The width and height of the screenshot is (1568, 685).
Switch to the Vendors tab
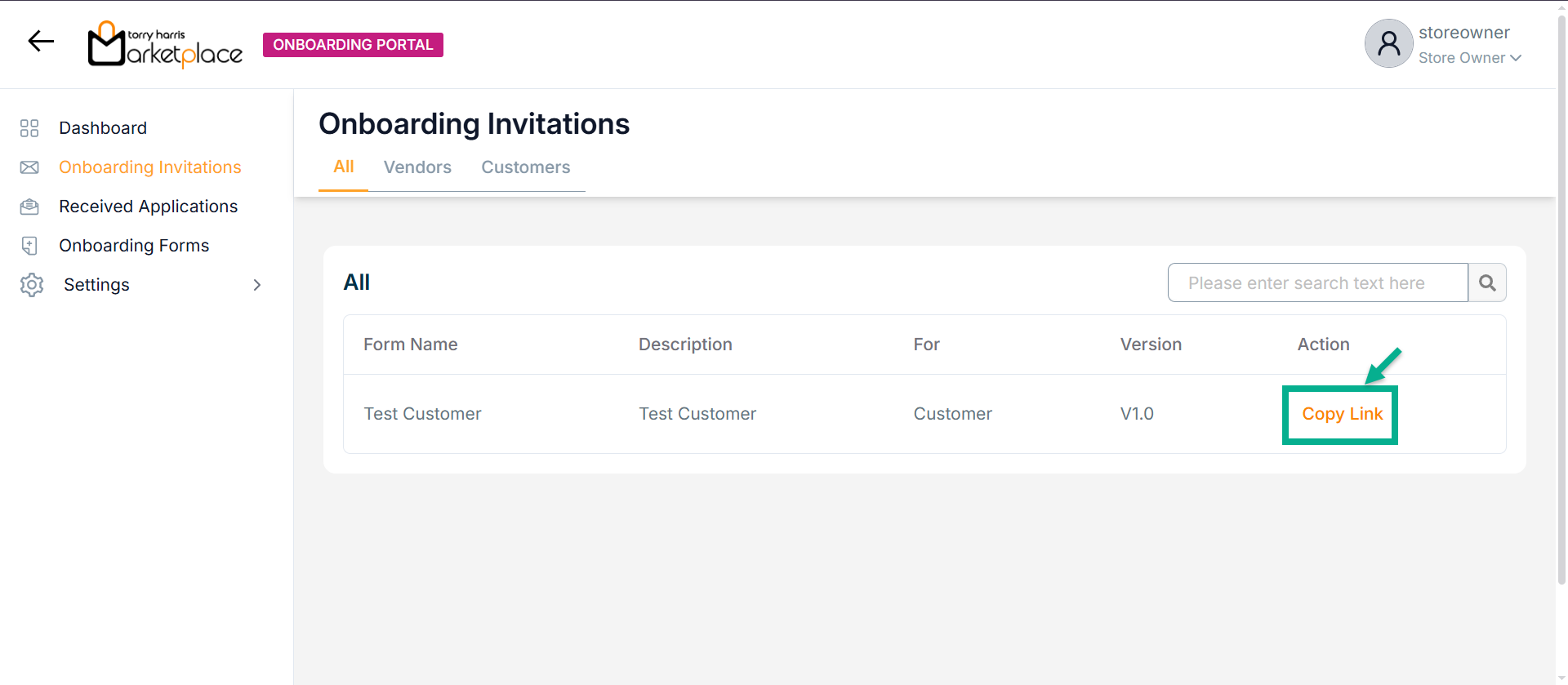(417, 167)
